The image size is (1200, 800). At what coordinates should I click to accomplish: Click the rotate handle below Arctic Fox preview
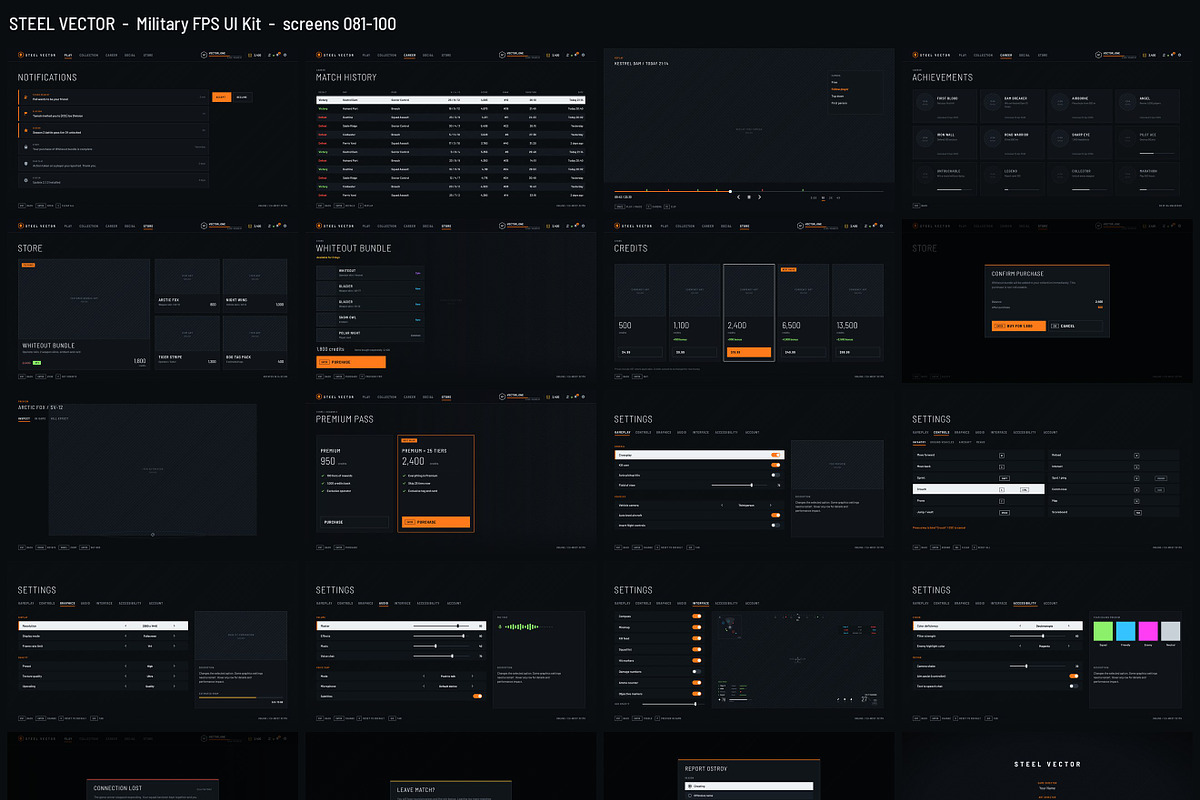click(x=152, y=534)
